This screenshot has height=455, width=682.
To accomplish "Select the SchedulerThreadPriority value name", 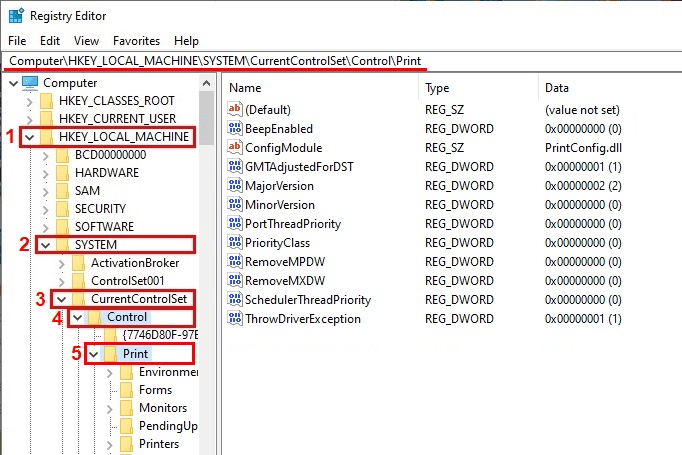I will 308,300.
